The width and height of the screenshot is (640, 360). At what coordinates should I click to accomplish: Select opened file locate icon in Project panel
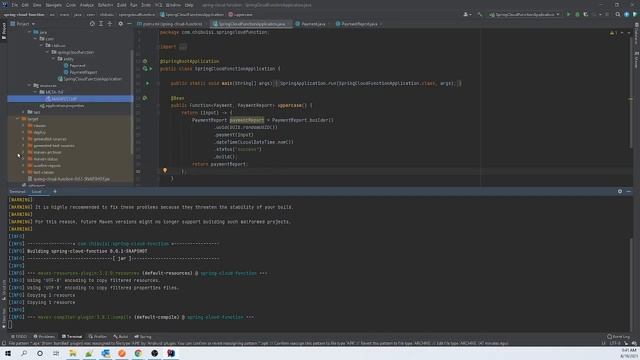coord(92,24)
